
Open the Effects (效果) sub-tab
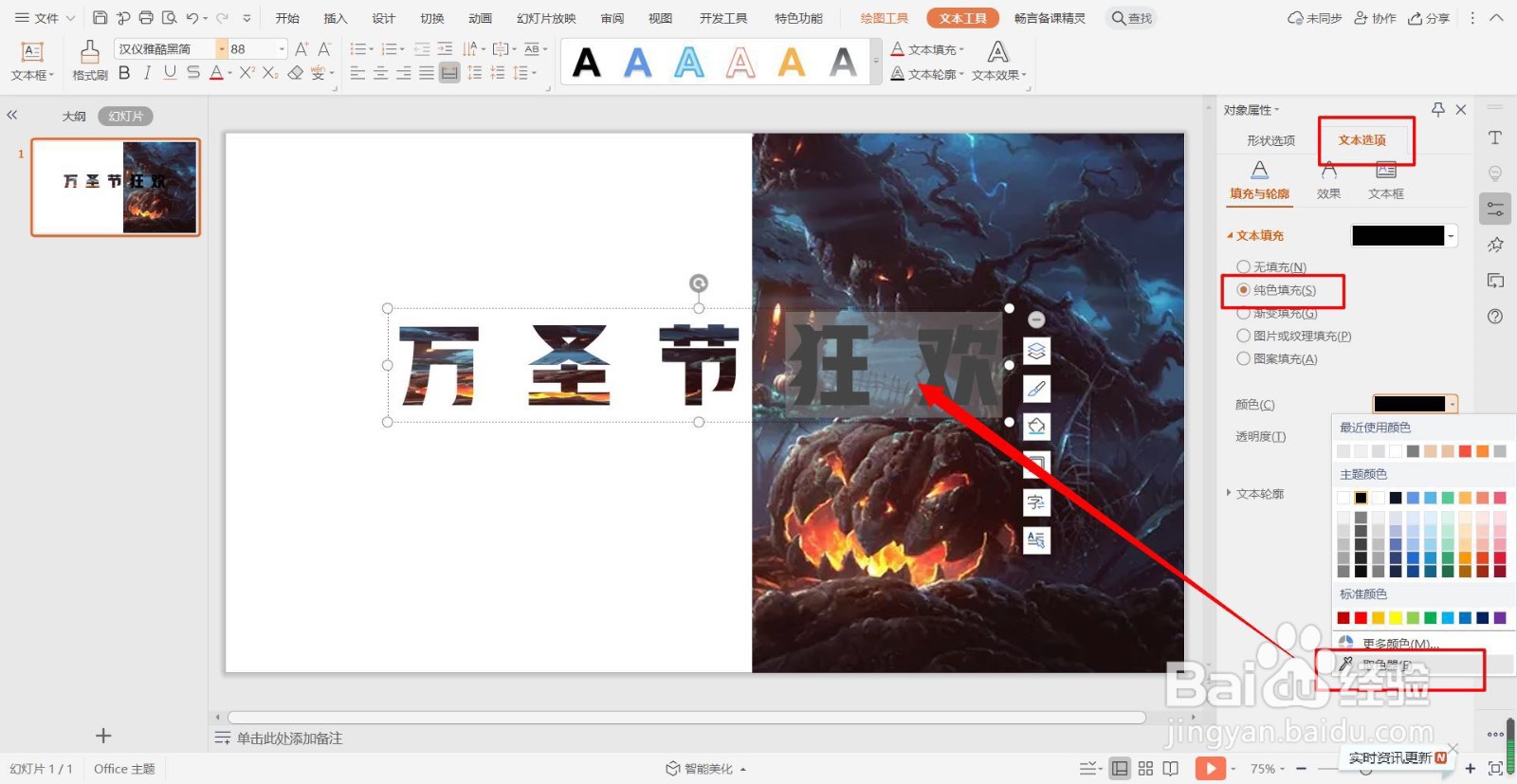(1329, 180)
